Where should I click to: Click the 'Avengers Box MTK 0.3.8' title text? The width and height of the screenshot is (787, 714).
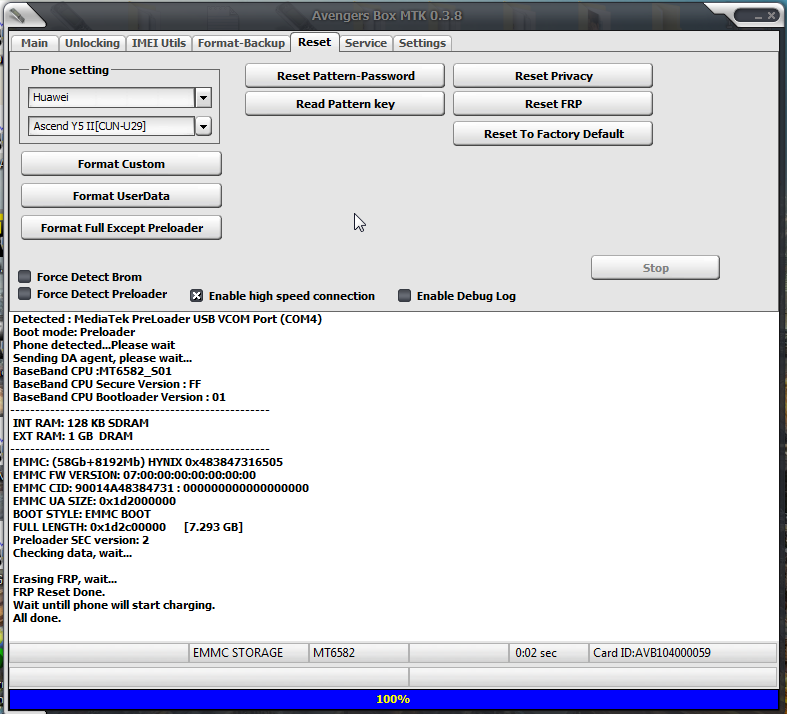pyautogui.click(x=386, y=16)
